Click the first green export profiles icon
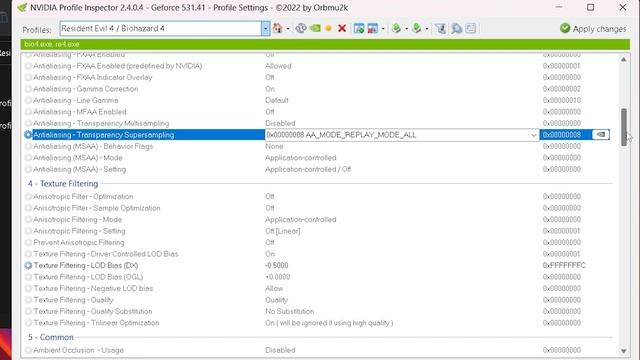 [x=396, y=28]
